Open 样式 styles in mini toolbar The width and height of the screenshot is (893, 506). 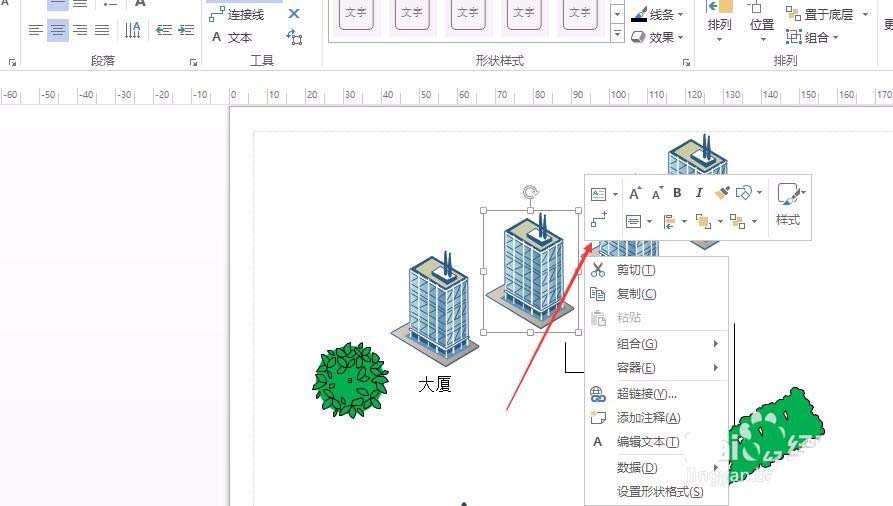coord(789,204)
